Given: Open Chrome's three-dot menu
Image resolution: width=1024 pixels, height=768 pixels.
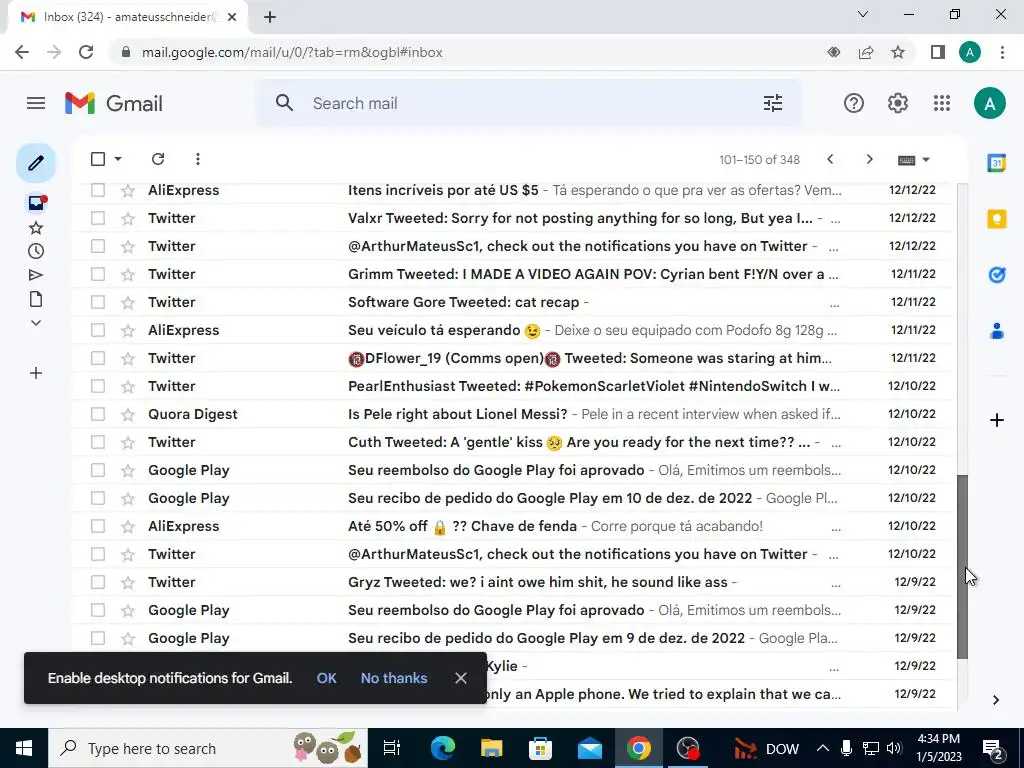Looking at the screenshot, I should click(x=1002, y=52).
